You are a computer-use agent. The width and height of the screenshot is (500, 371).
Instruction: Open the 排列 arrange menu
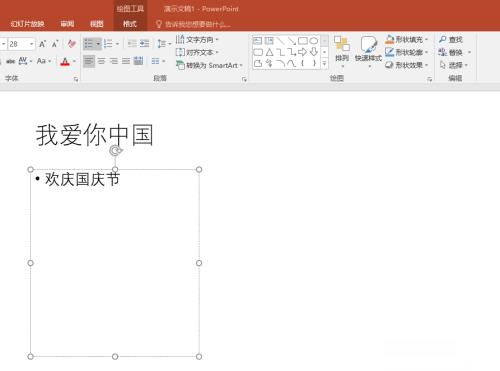coord(342,52)
